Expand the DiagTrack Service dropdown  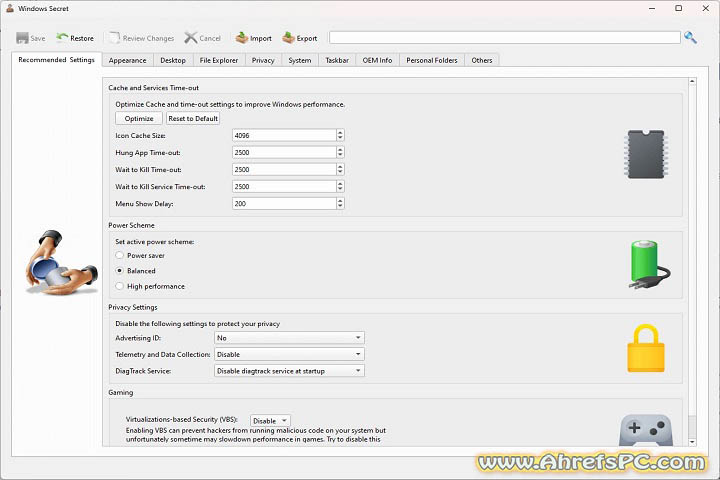coord(289,371)
